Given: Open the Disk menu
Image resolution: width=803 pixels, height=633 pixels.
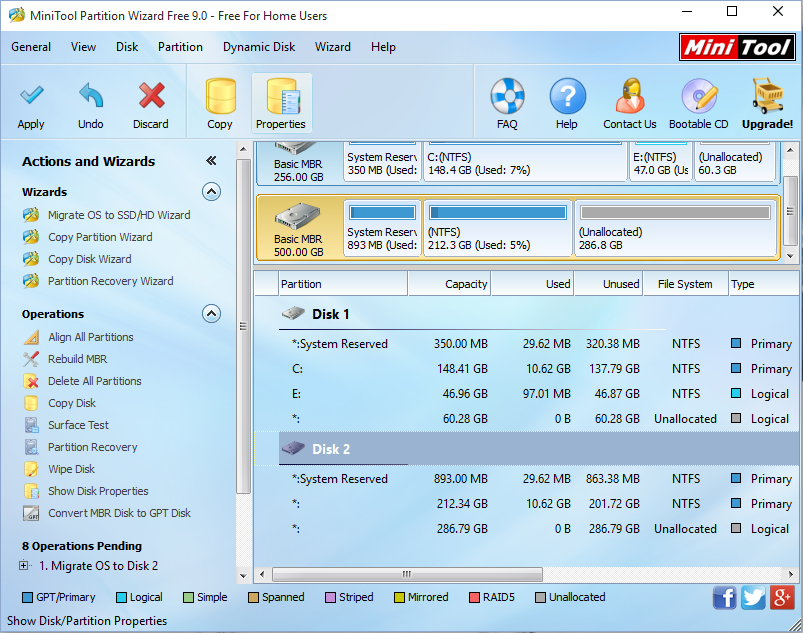Looking at the screenshot, I should pos(127,47).
